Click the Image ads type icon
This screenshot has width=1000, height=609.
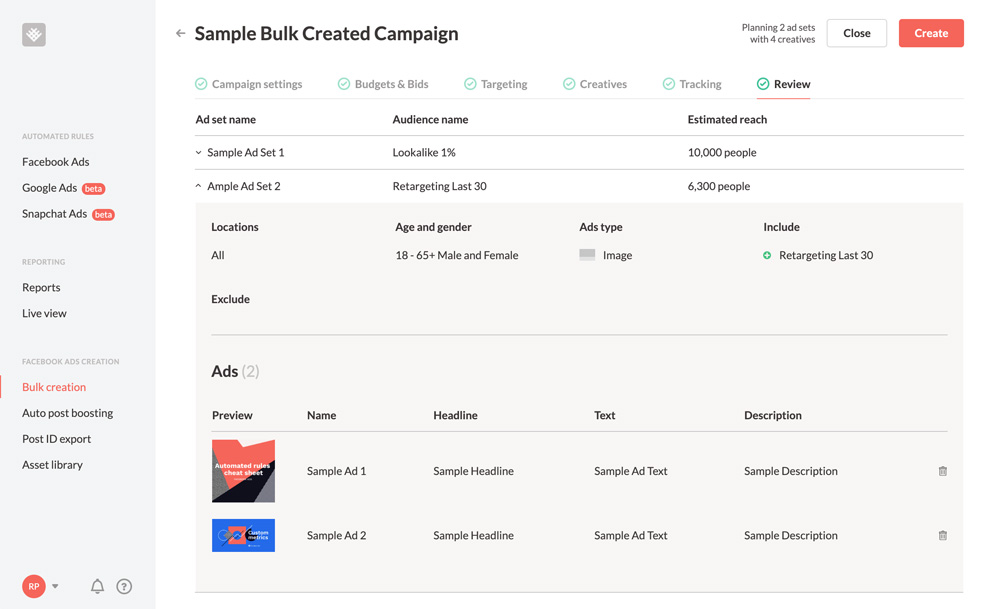click(x=587, y=255)
